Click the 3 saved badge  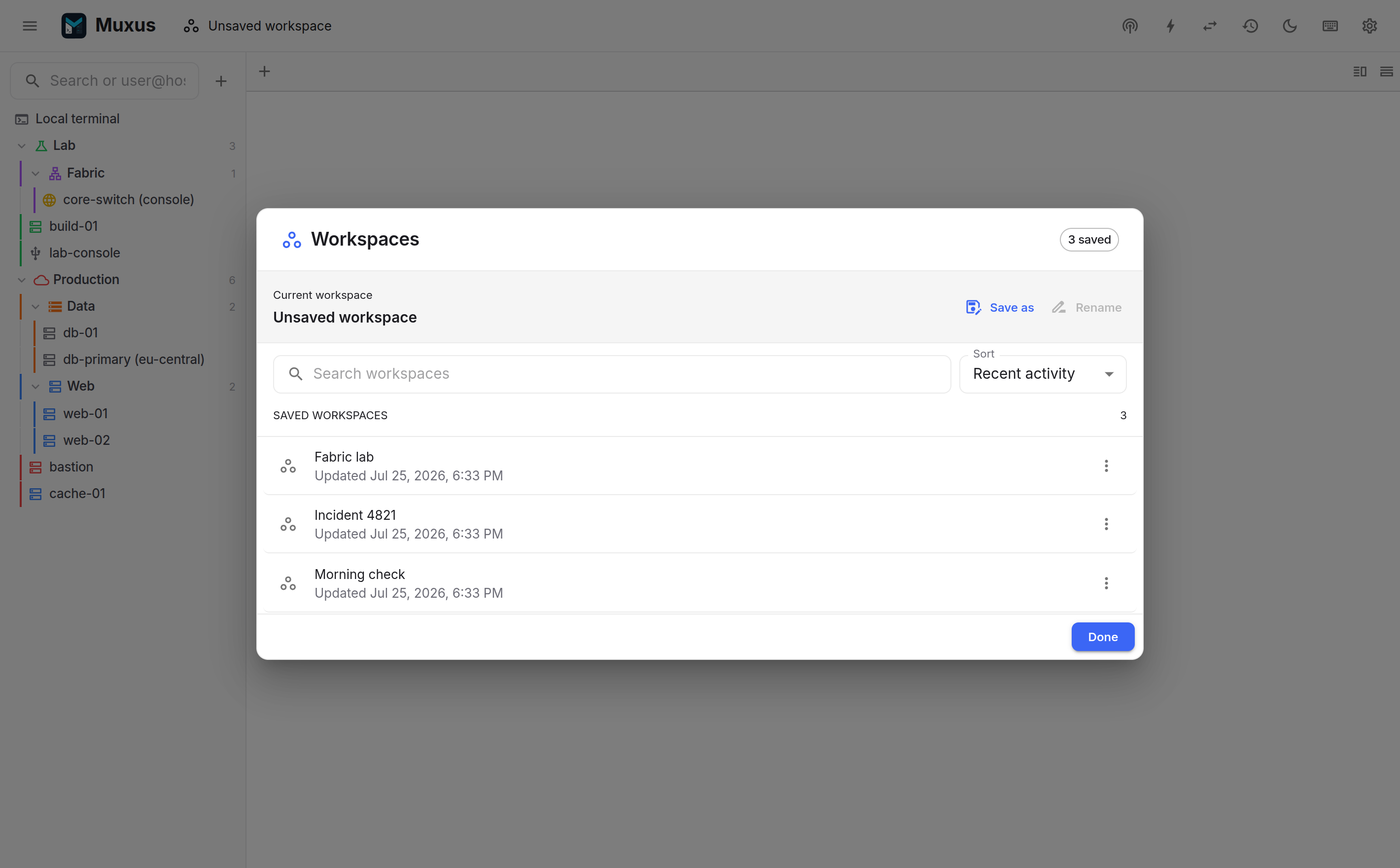[1089, 240]
